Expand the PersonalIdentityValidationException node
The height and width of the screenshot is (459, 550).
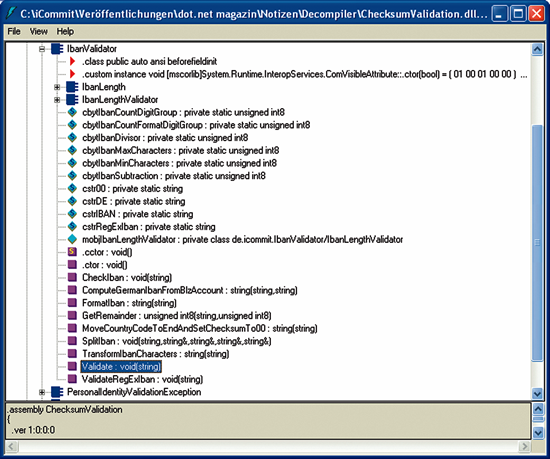[x=42, y=392]
